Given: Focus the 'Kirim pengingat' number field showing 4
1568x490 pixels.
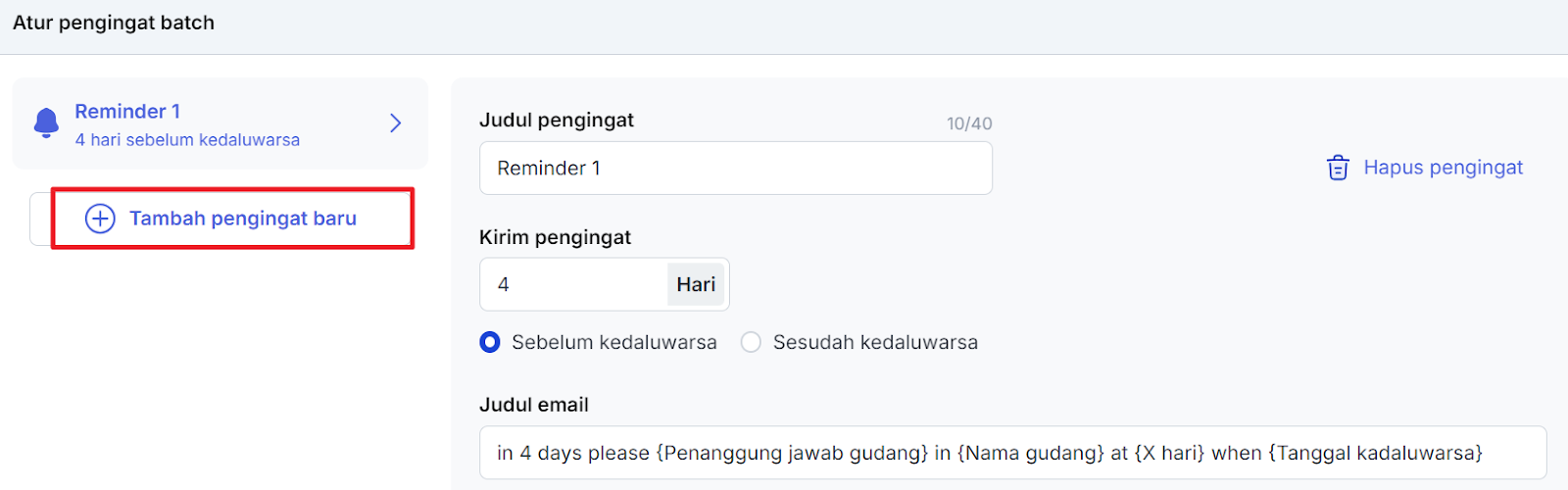Looking at the screenshot, I should 573,285.
